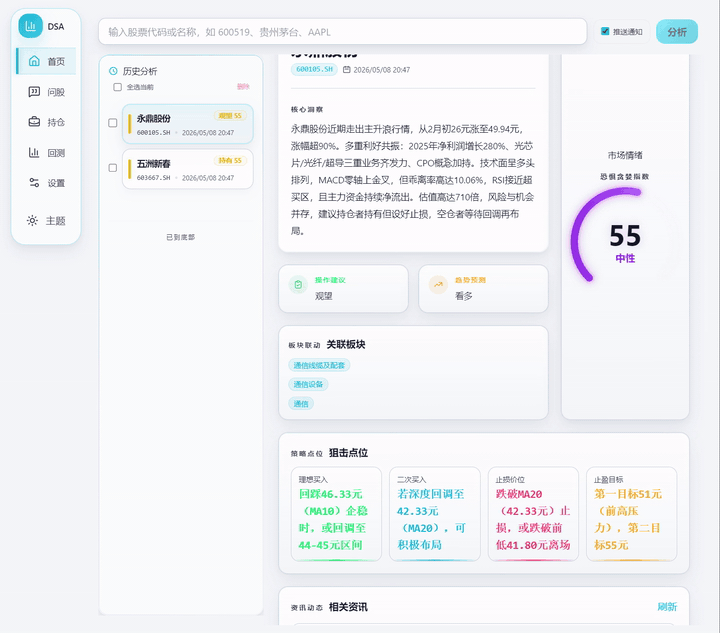Click the 设置 sliders icon
The width and height of the screenshot is (720, 633).
pos(34,183)
